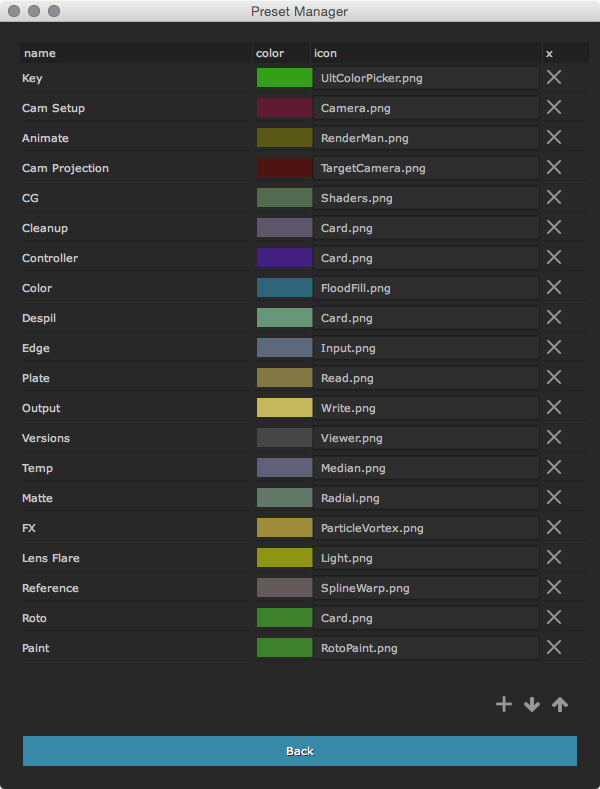Move selected preset down with arrow

(532, 704)
